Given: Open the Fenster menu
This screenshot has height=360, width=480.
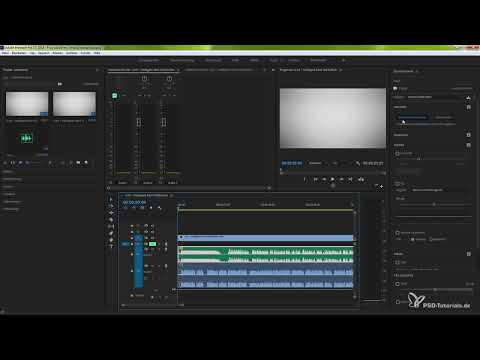Looking at the screenshot, I should click(x=85, y=53).
